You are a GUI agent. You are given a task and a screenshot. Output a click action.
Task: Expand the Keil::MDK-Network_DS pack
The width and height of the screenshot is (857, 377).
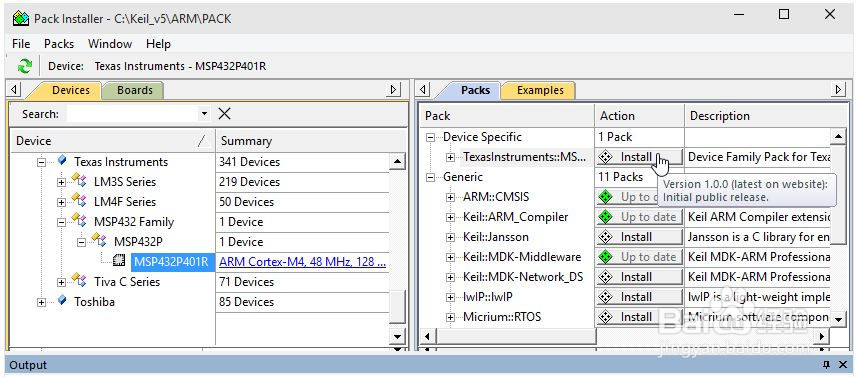tap(450, 277)
